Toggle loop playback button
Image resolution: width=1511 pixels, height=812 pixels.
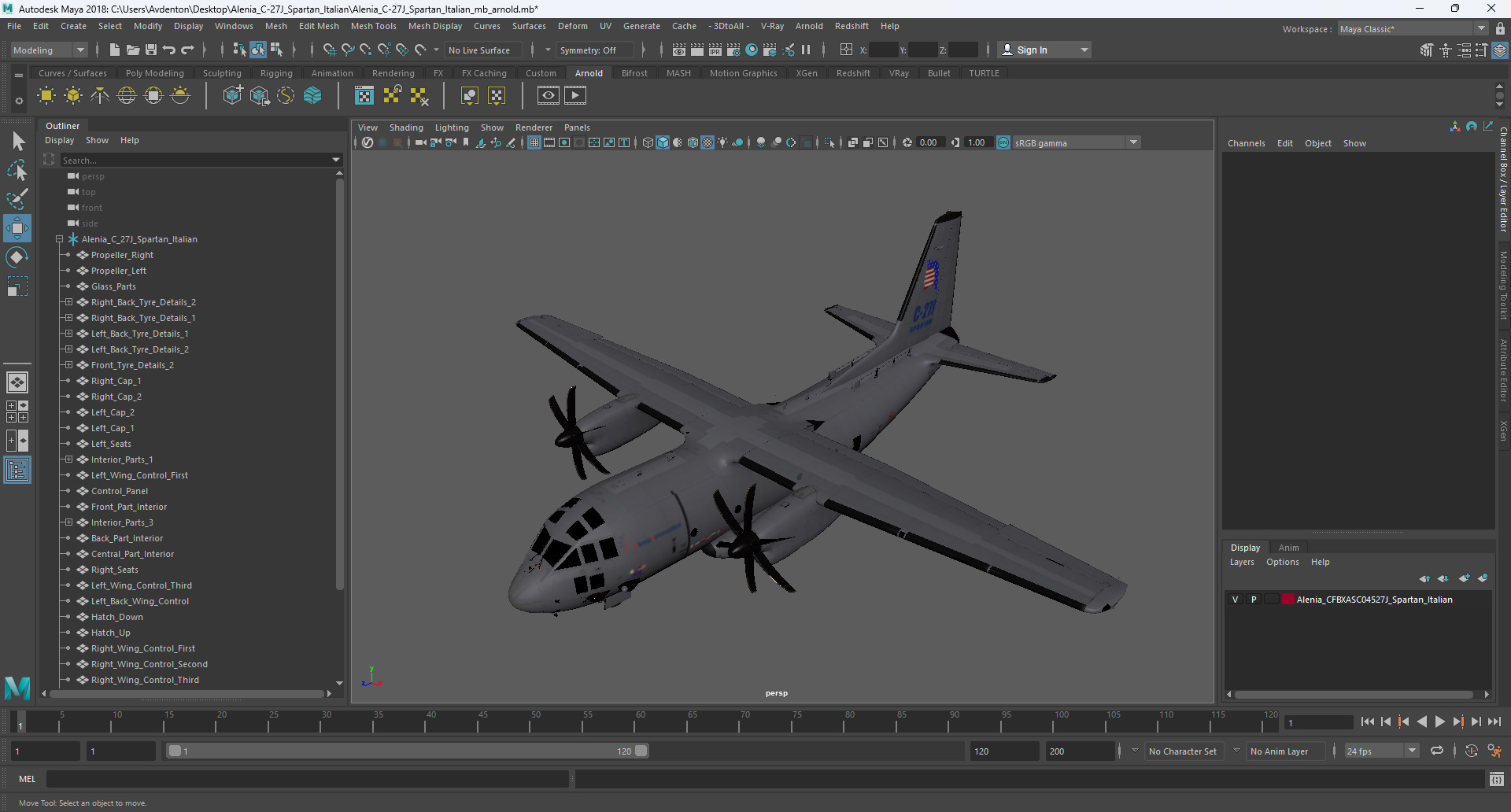point(1437,751)
